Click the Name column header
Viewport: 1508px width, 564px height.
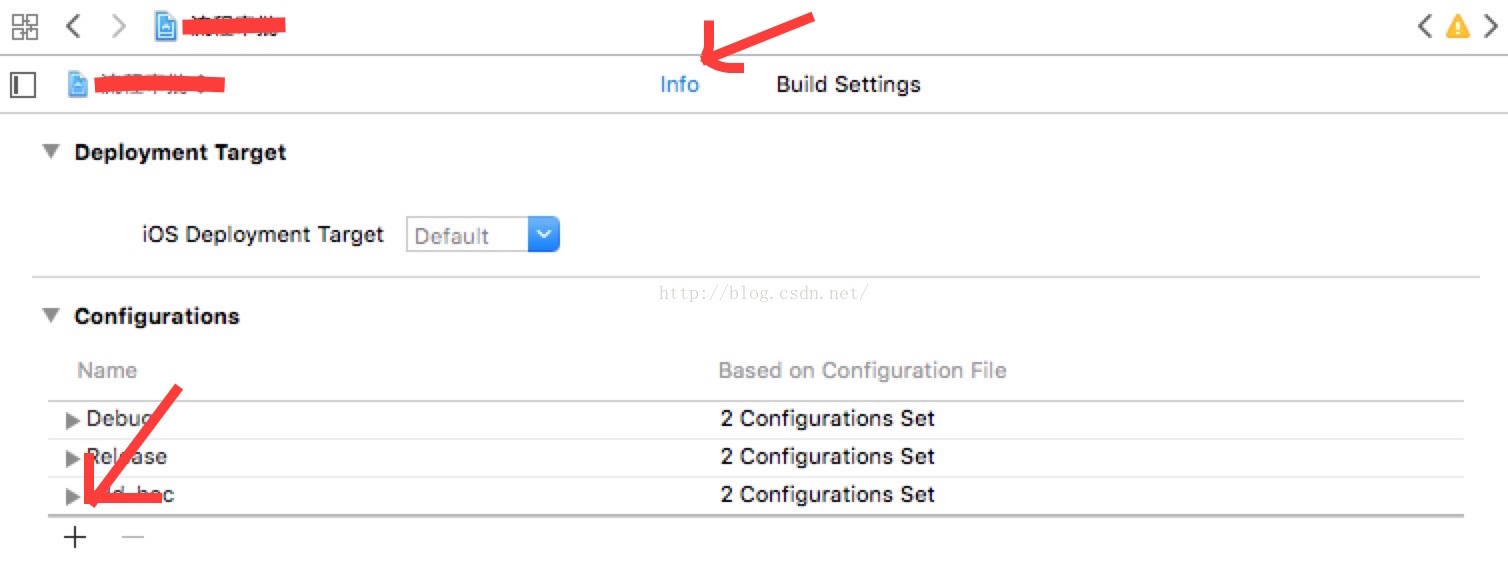pos(107,370)
